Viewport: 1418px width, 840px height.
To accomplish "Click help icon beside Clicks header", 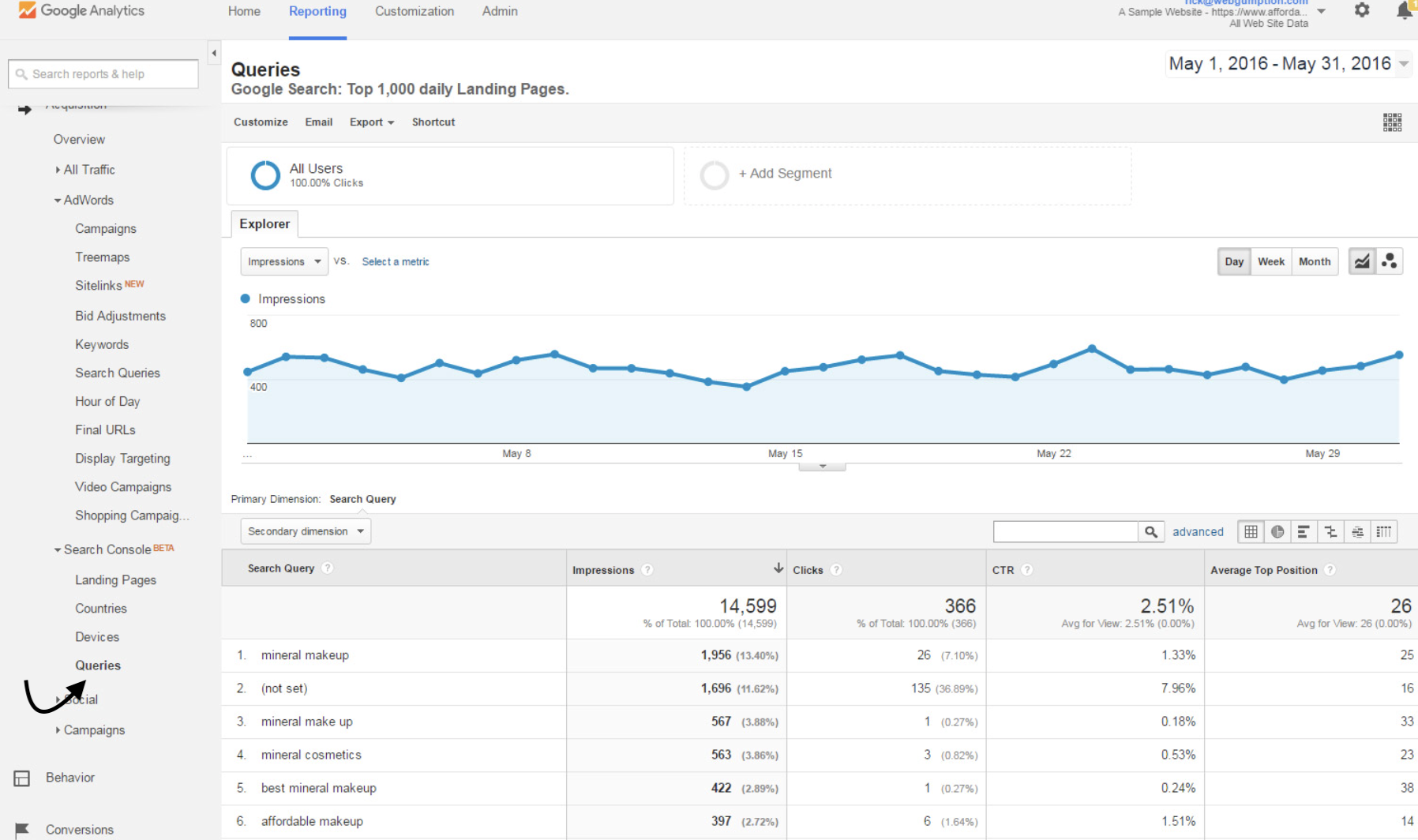I will [x=836, y=570].
